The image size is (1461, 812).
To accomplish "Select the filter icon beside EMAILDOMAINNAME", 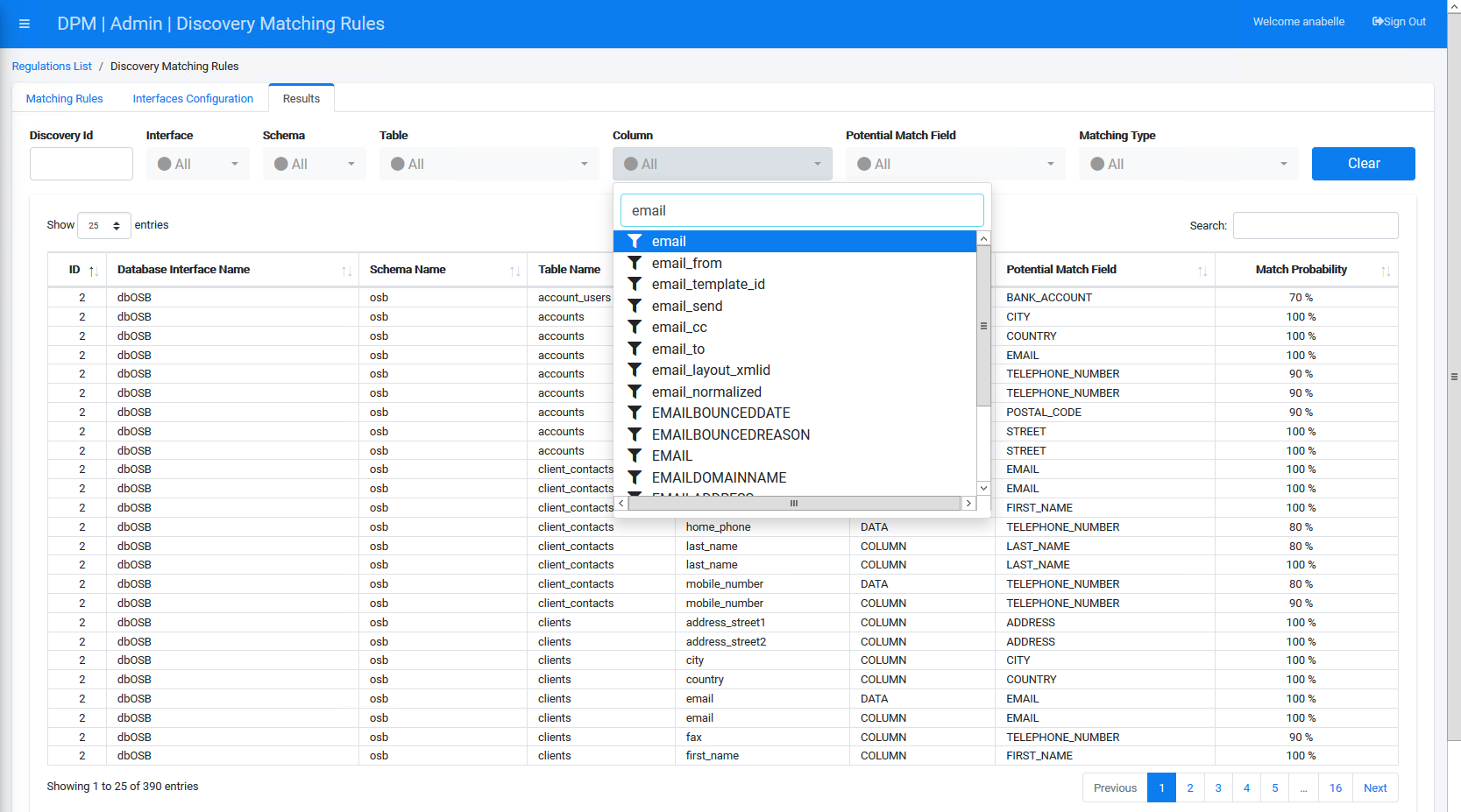I will (635, 477).
